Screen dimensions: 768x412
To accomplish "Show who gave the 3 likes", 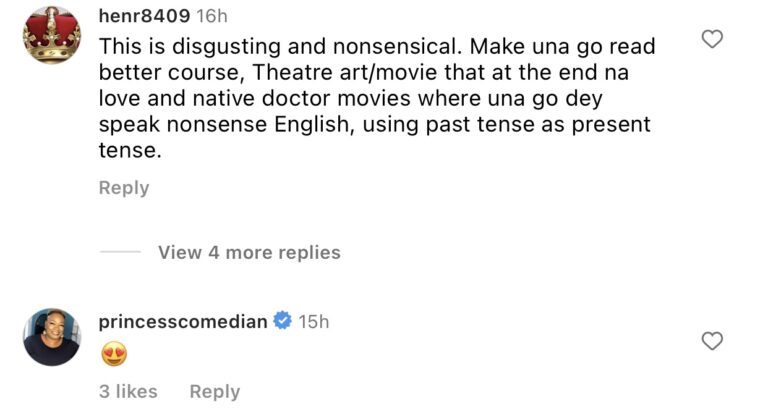I will coord(128,392).
